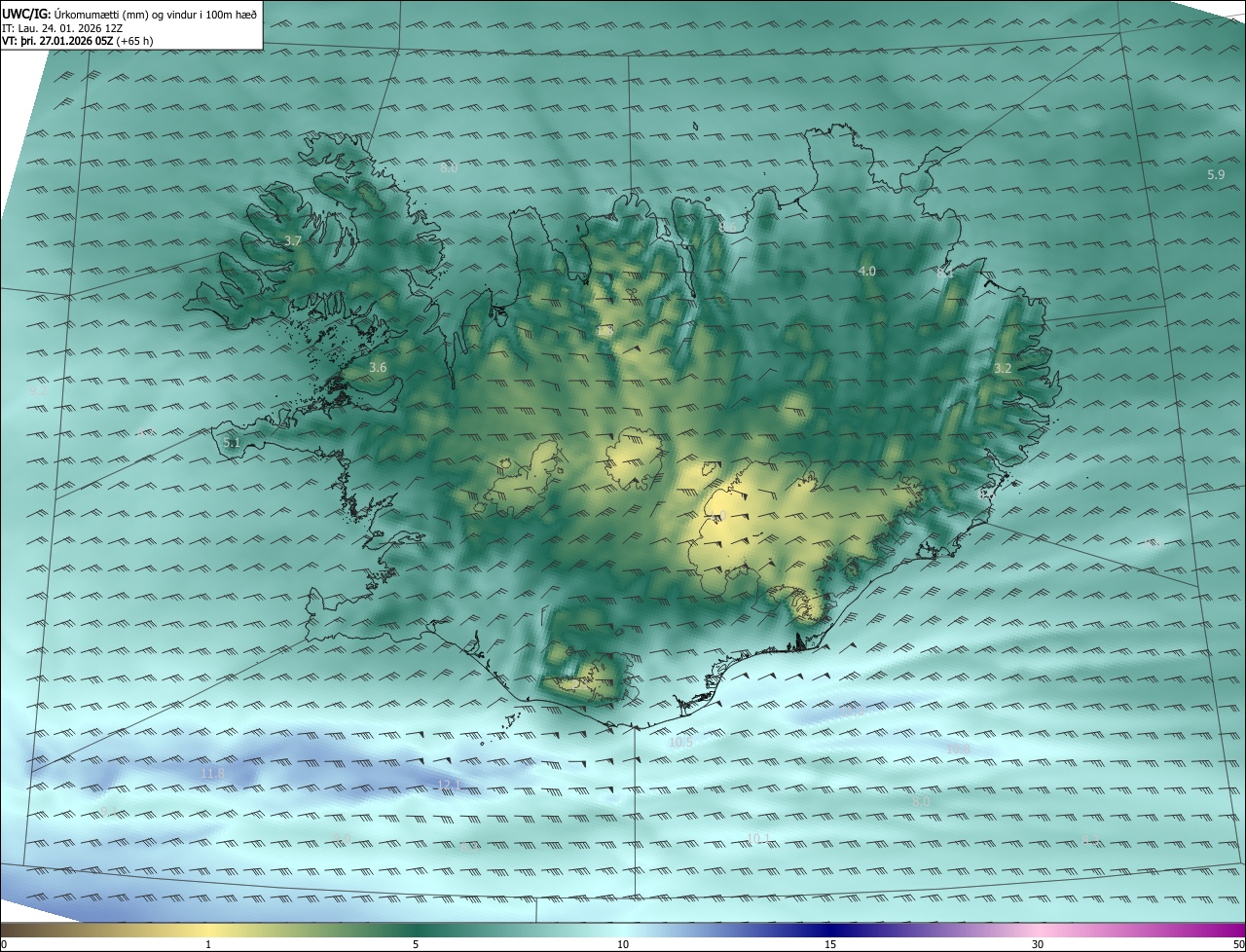Click the 10.5 value label

point(680,743)
